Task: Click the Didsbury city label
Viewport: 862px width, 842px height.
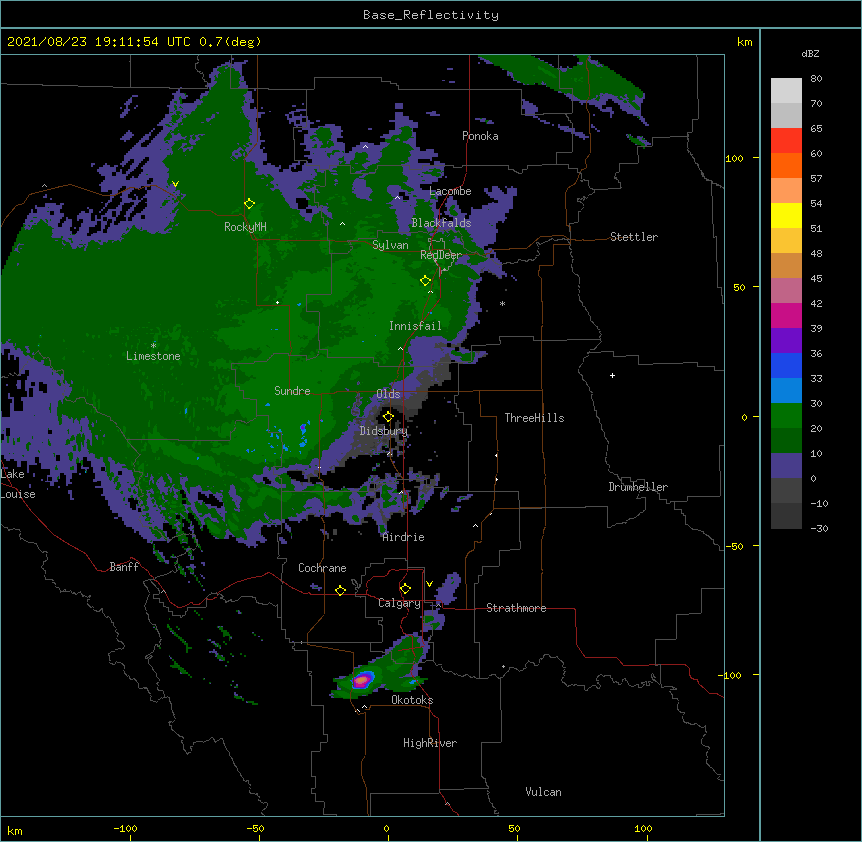Action: point(384,431)
